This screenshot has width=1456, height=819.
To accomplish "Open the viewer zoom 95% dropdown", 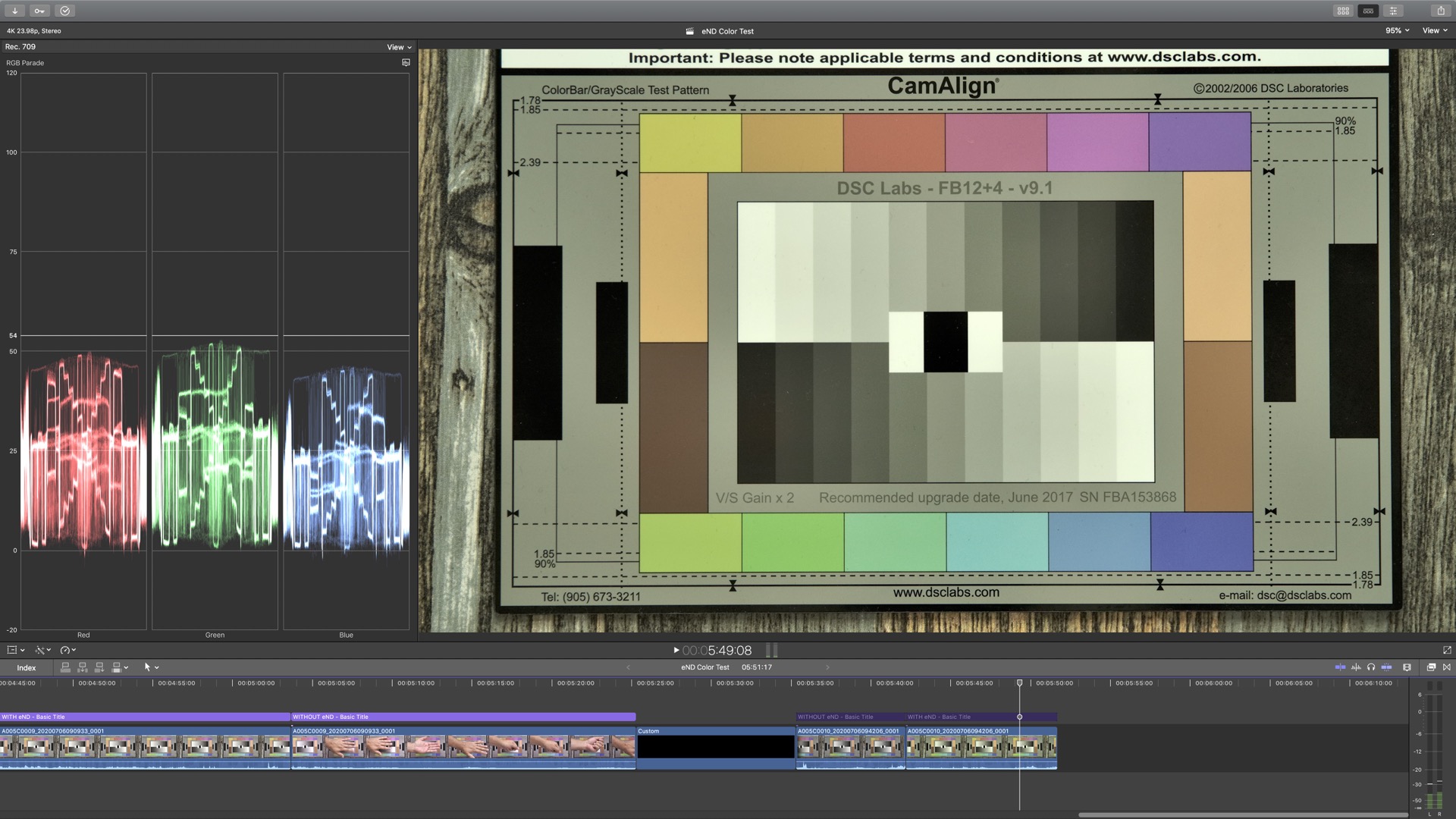I will [x=1397, y=31].
